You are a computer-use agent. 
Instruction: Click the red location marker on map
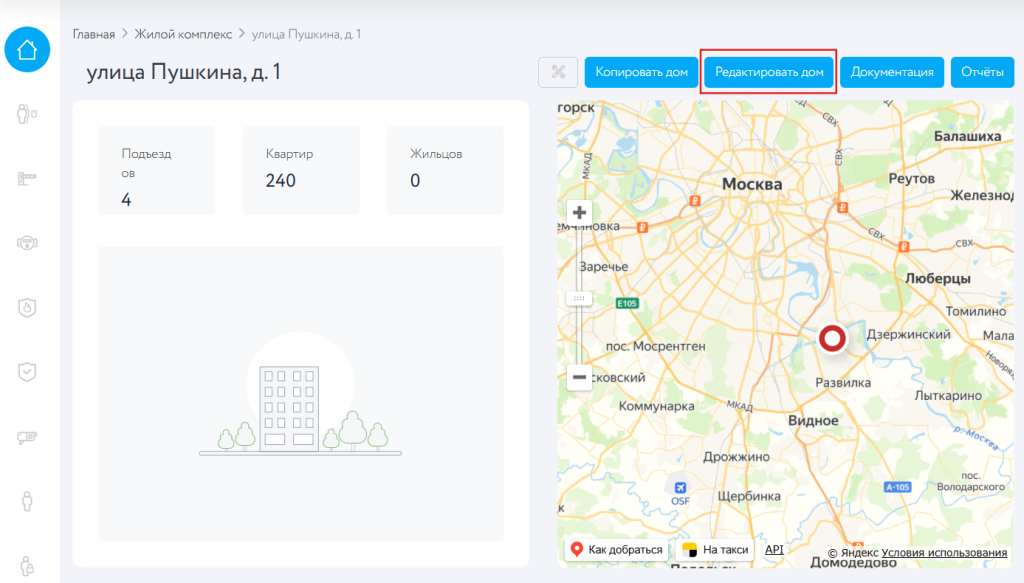pos(832,339)
